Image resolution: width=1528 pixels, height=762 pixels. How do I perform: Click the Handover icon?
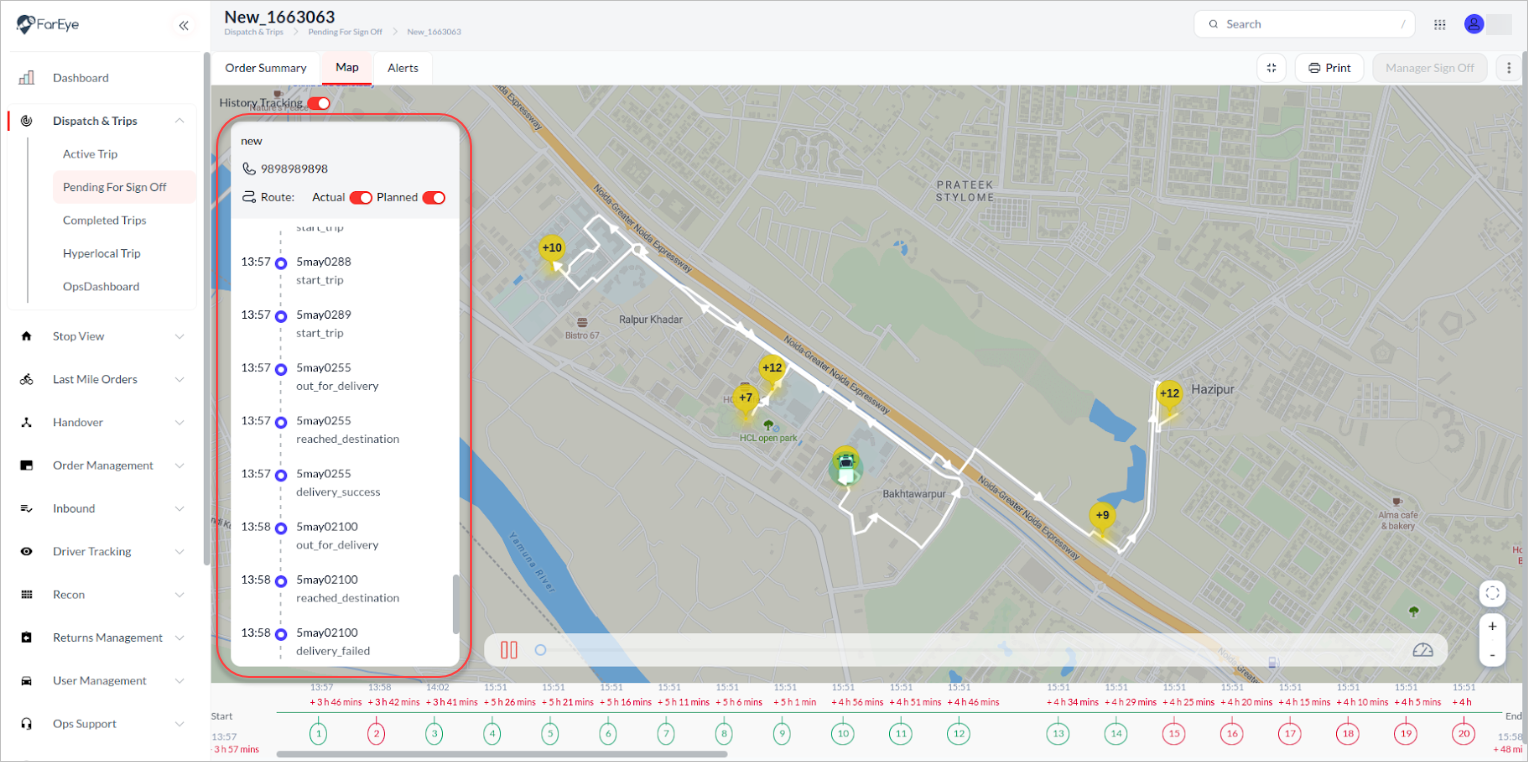point(27,422)
